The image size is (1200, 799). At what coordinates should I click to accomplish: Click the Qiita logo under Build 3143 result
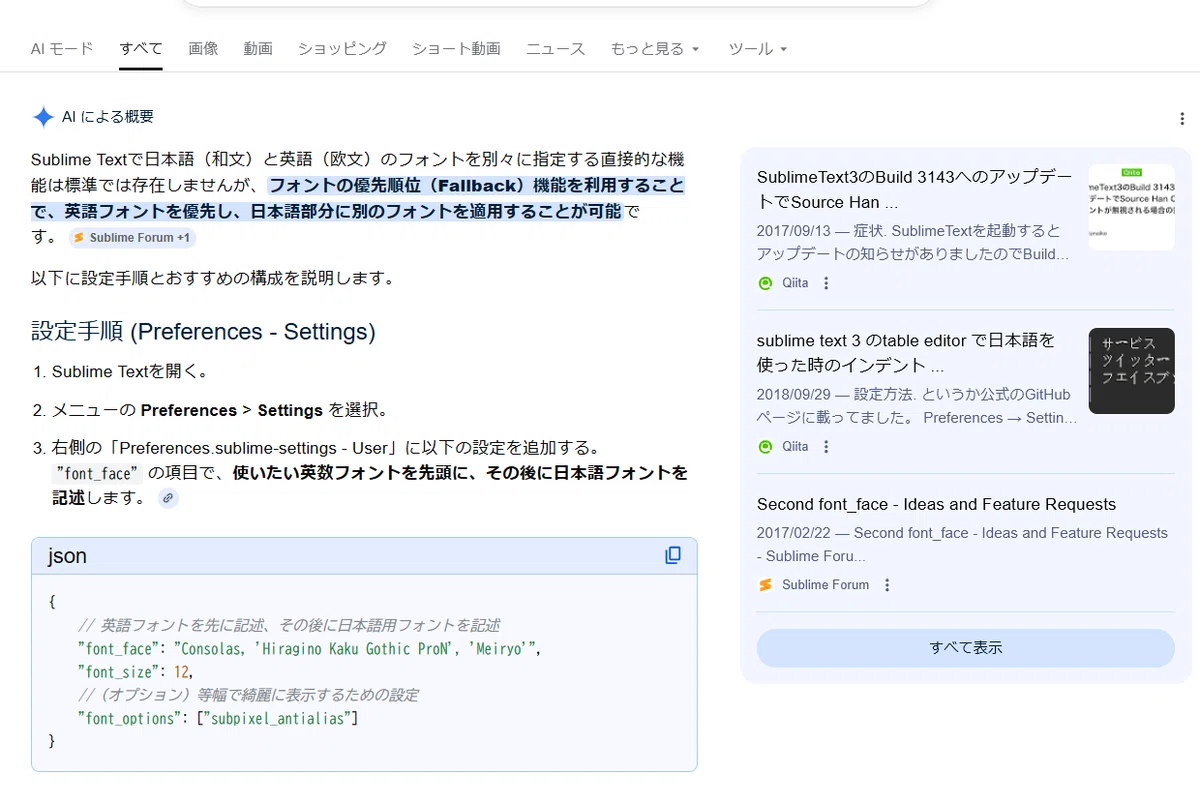tap(766, 283)
